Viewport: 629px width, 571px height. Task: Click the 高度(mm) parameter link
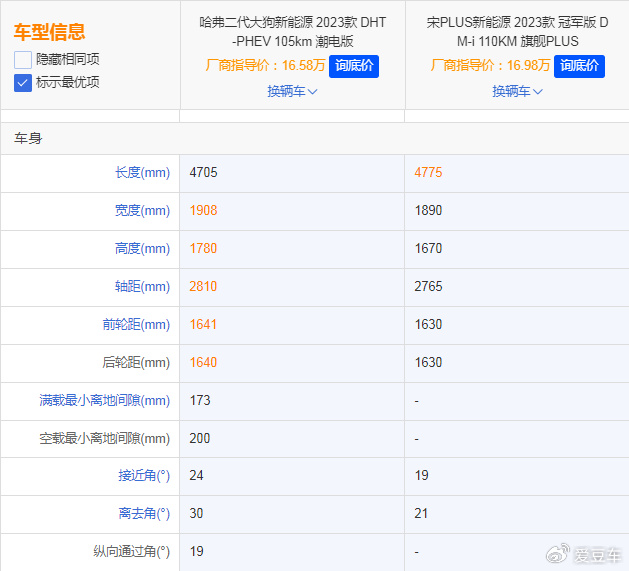click(142, 249)
